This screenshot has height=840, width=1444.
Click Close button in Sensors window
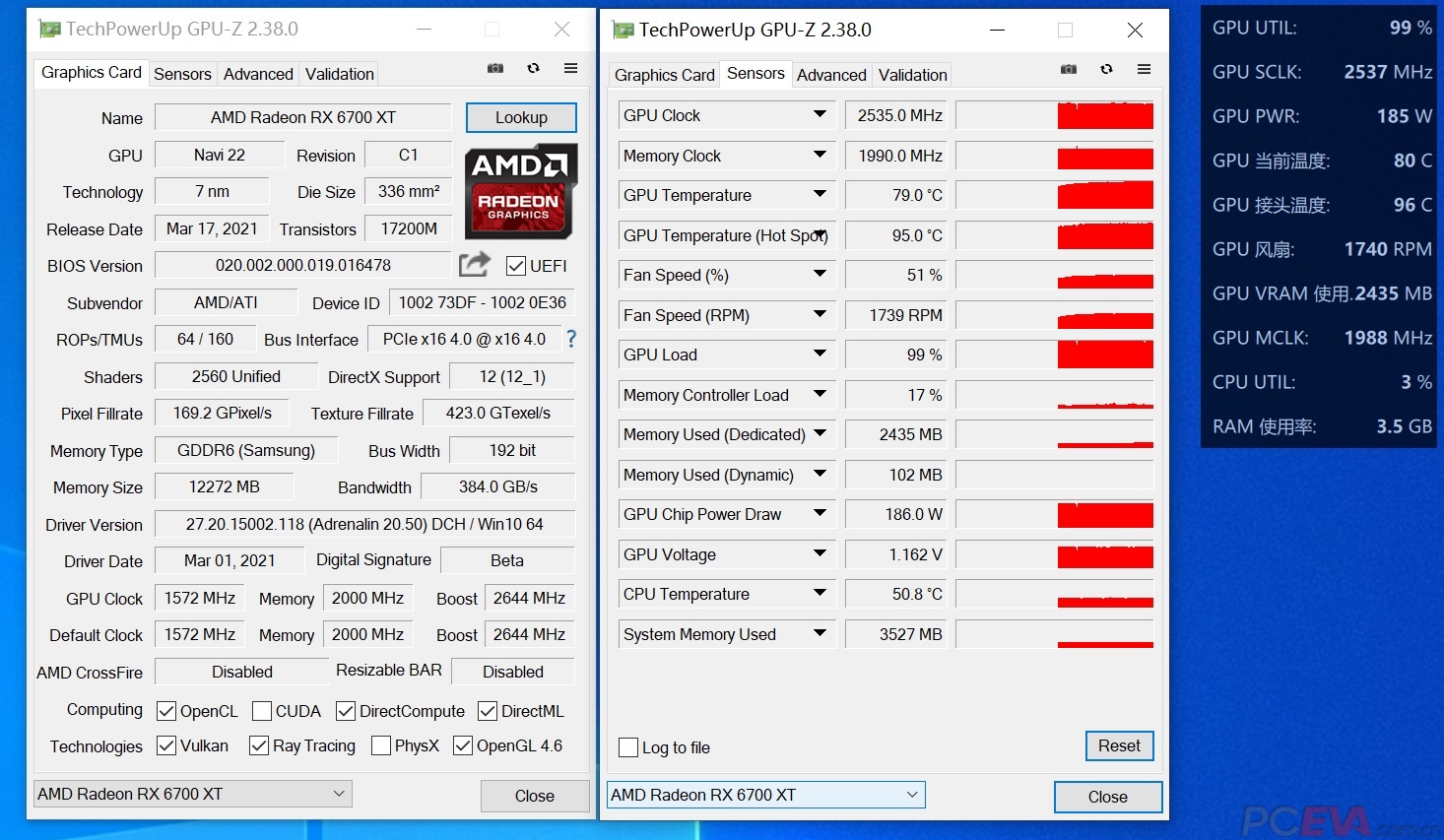[x=1108, y=797]
